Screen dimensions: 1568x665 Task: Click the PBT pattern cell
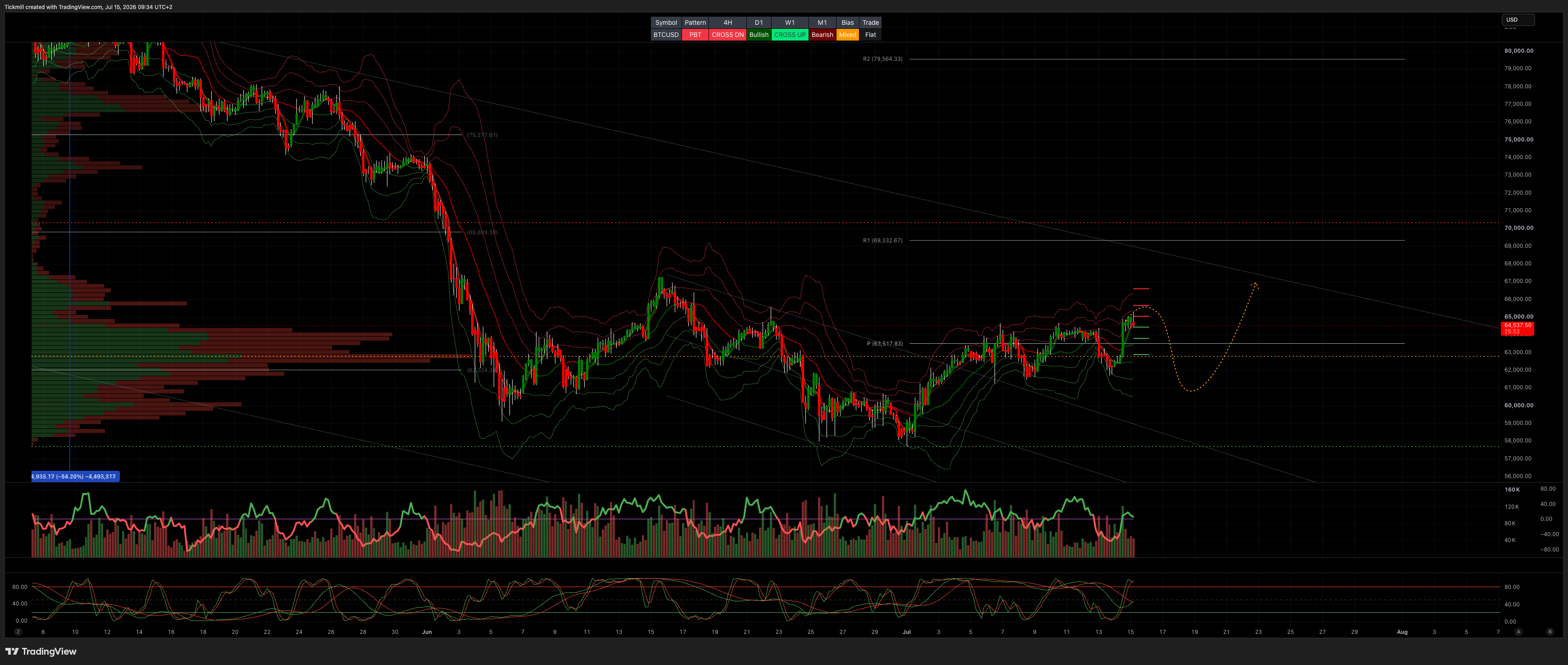click(695, 35)
